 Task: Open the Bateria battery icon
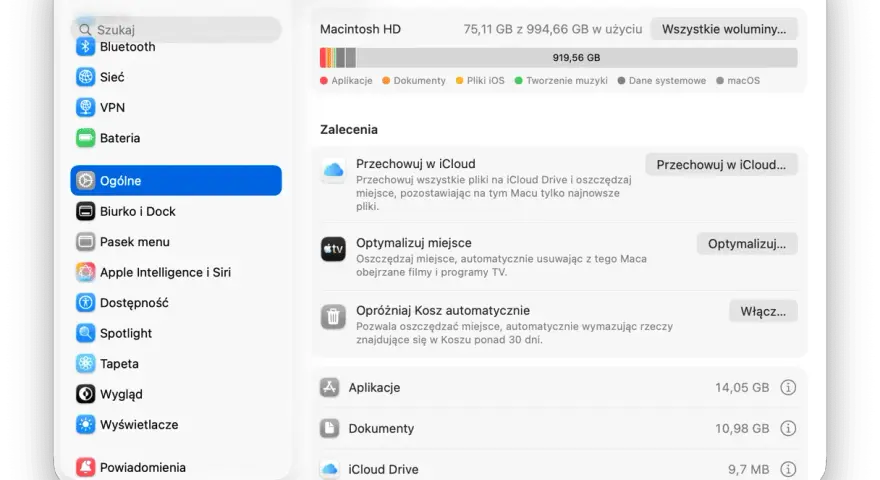click(85, 138)
